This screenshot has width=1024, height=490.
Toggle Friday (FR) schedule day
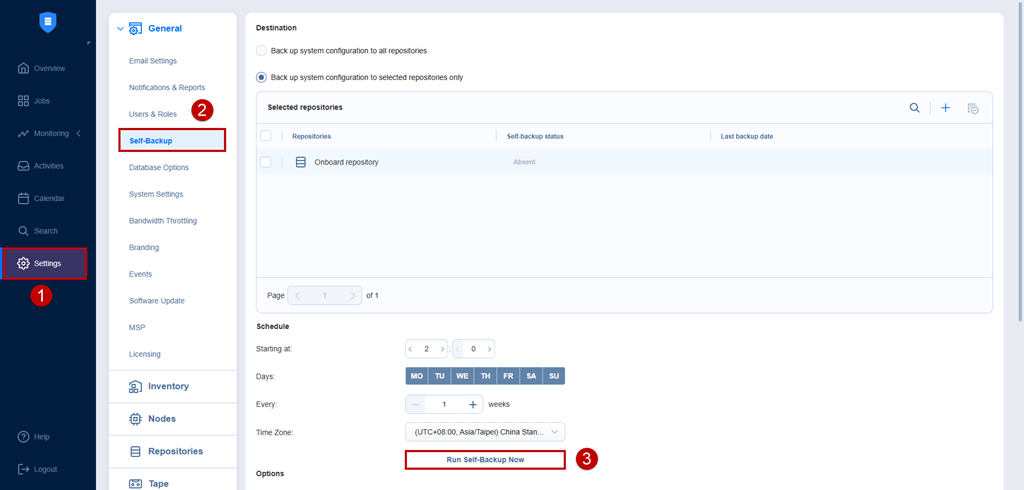tap(508, 376)
